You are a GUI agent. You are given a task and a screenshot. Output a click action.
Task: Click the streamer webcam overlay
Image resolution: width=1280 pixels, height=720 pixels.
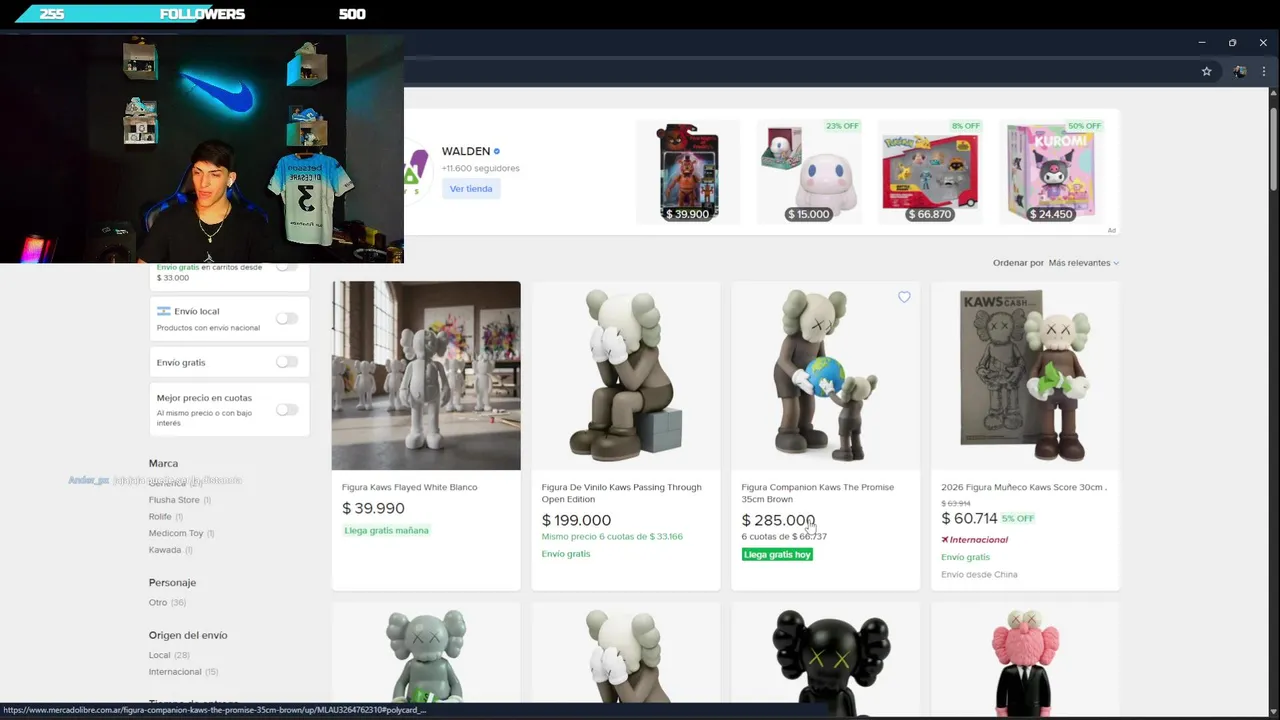202,149
